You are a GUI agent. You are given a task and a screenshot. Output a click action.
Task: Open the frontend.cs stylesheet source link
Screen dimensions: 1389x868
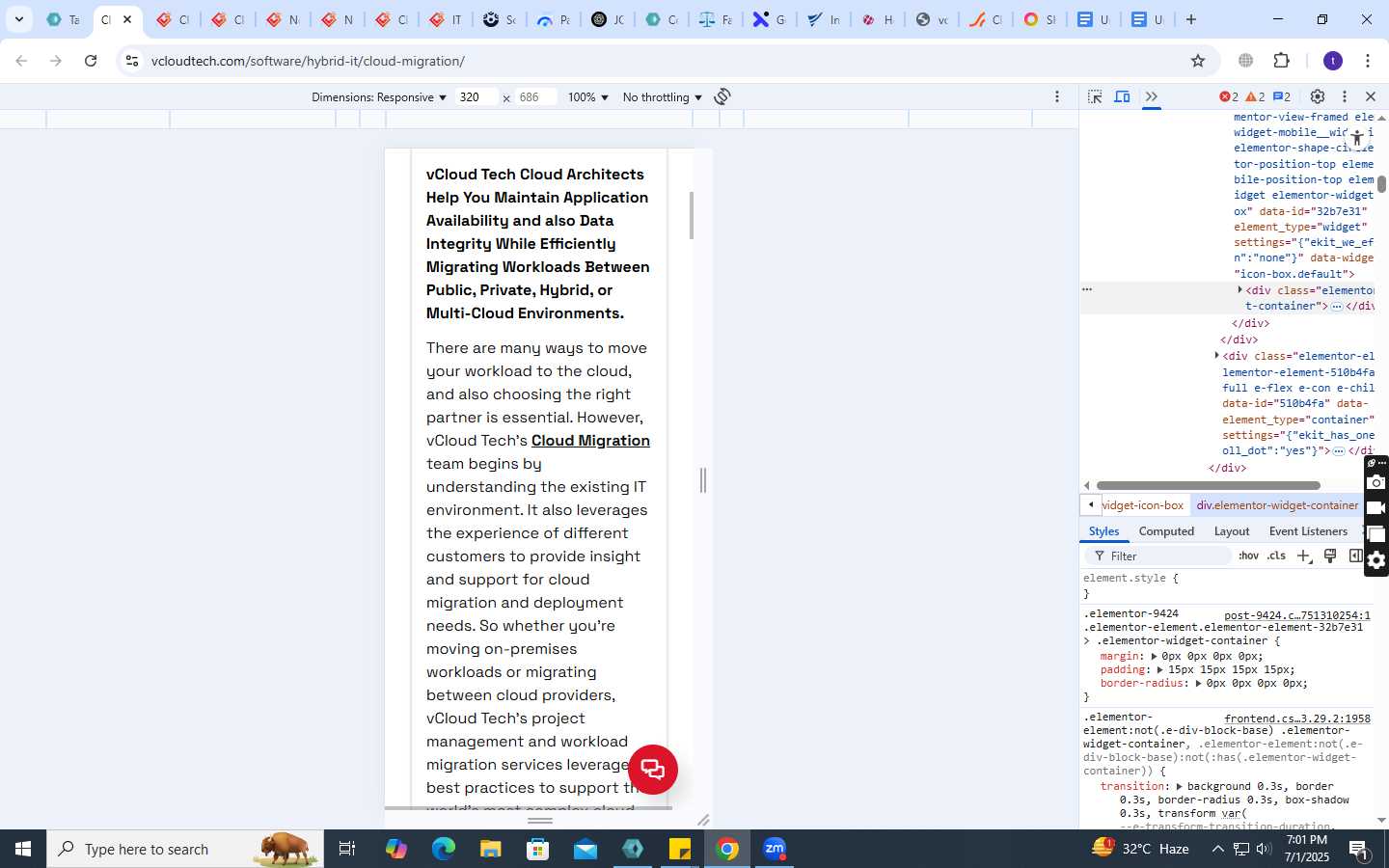(x=1296, y=719)
